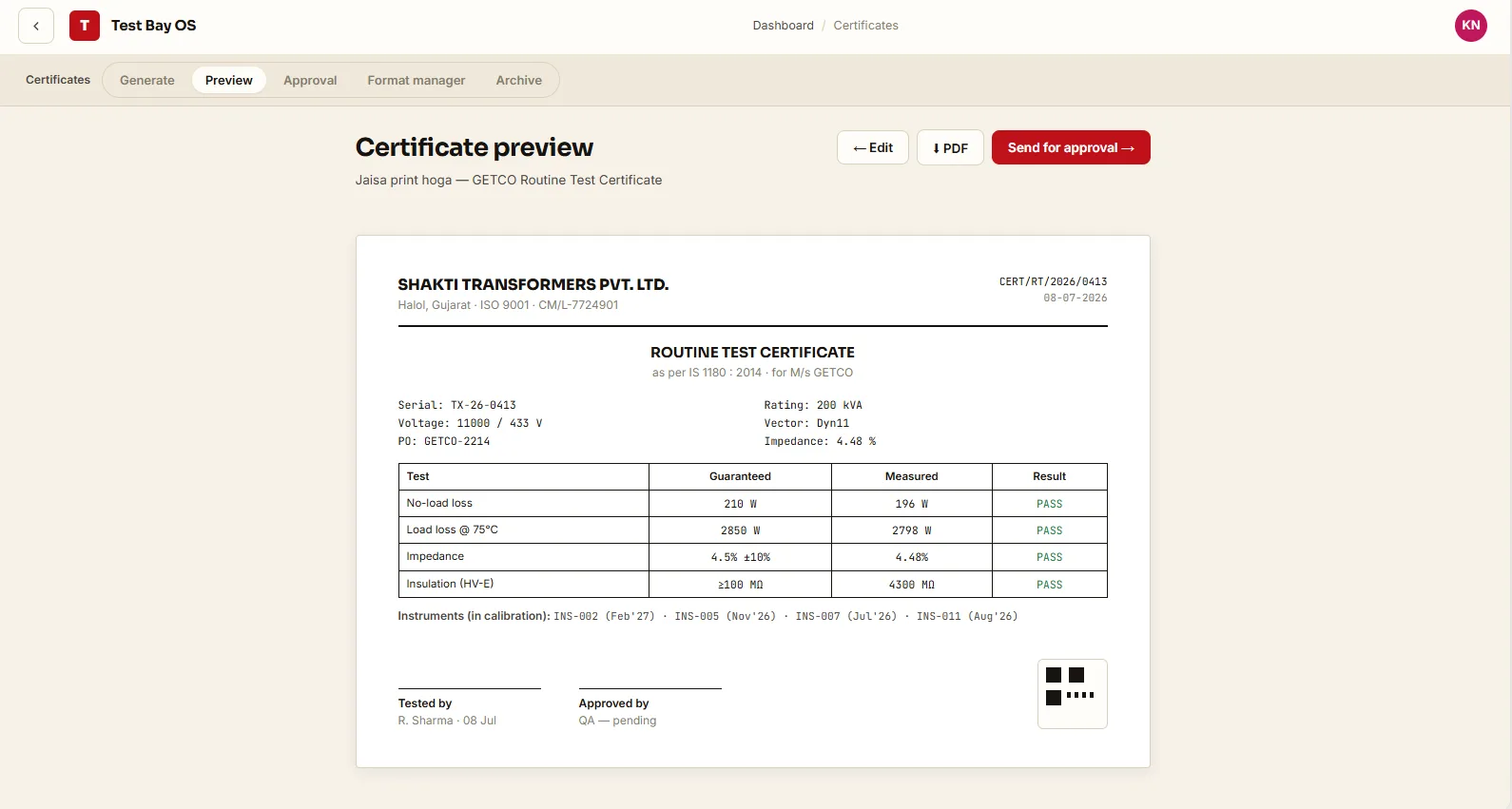
Task: Open the Archive tab
Action: click(x=519, y=81)
